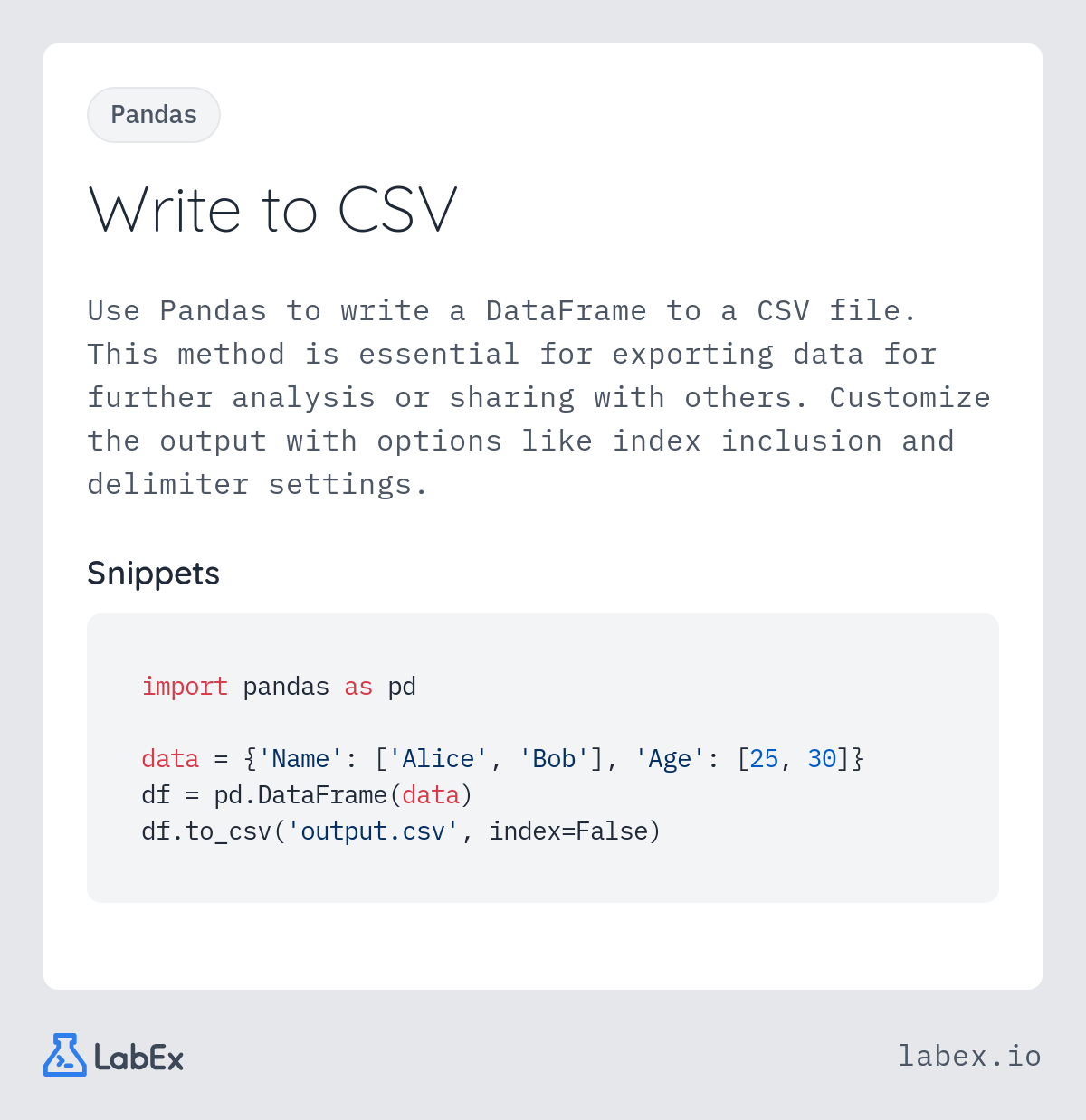This screenshot has width=1086, height=1120.
Task: Click pd.DataFrame in the snippet
Action: 300,795
